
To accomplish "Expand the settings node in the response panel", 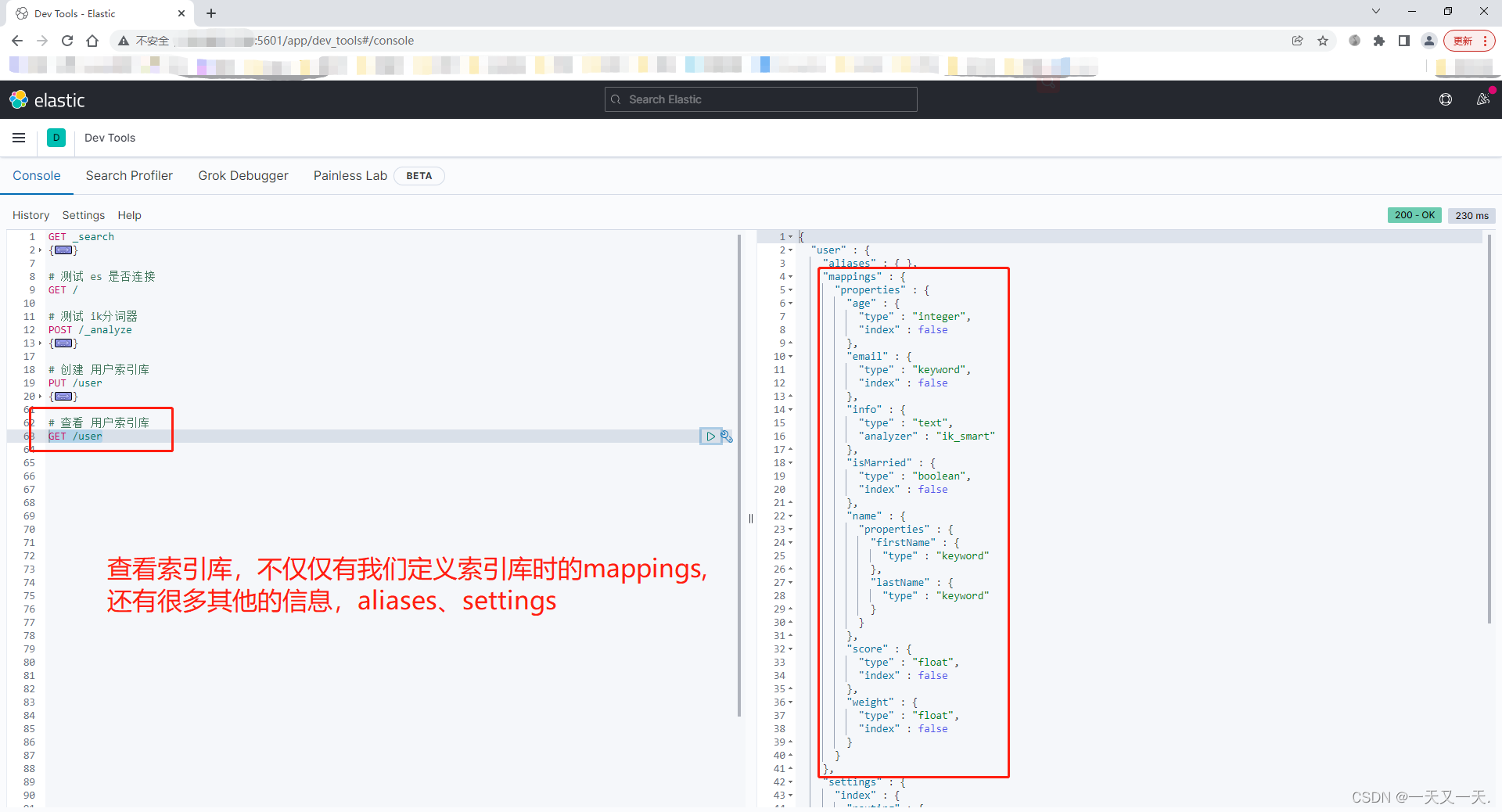I will coord(789,781).
